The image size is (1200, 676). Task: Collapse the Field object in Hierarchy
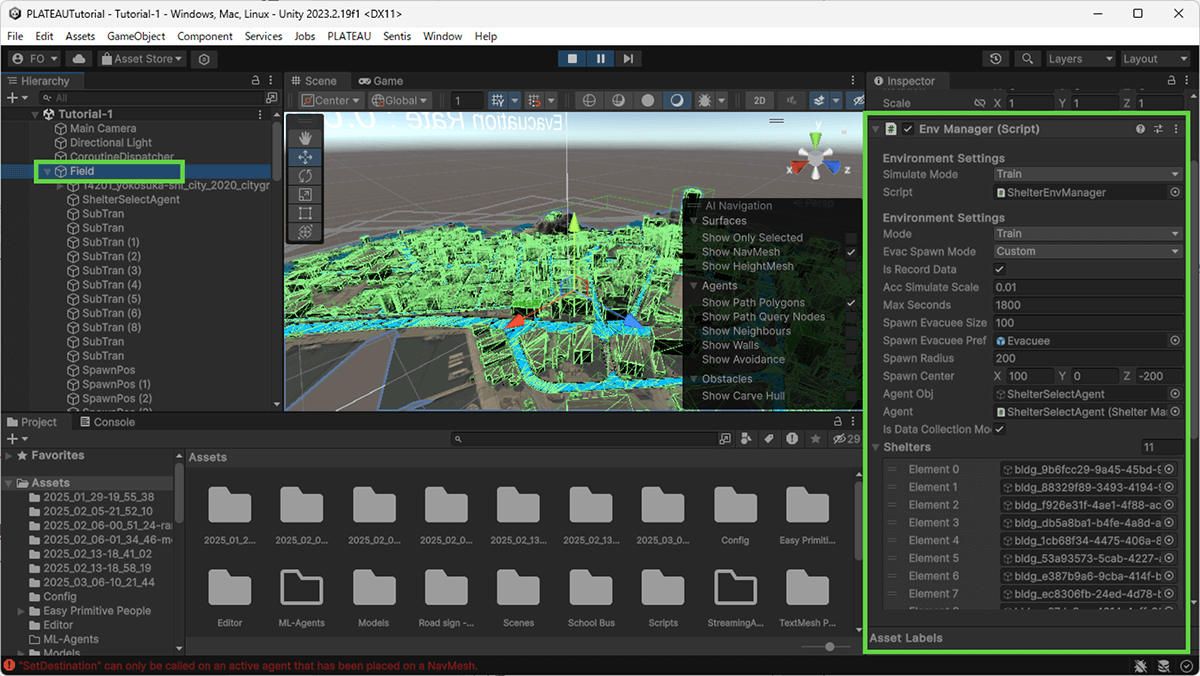(x=47, y=172)
